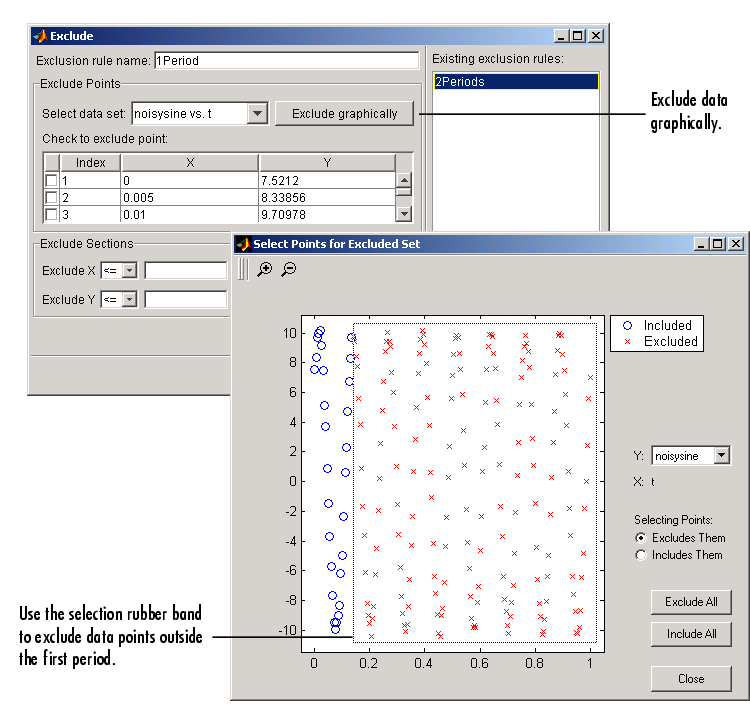Click MATLAB logo icon in Select Points title bar
The image size is (750, 722).
pos(243,244)
